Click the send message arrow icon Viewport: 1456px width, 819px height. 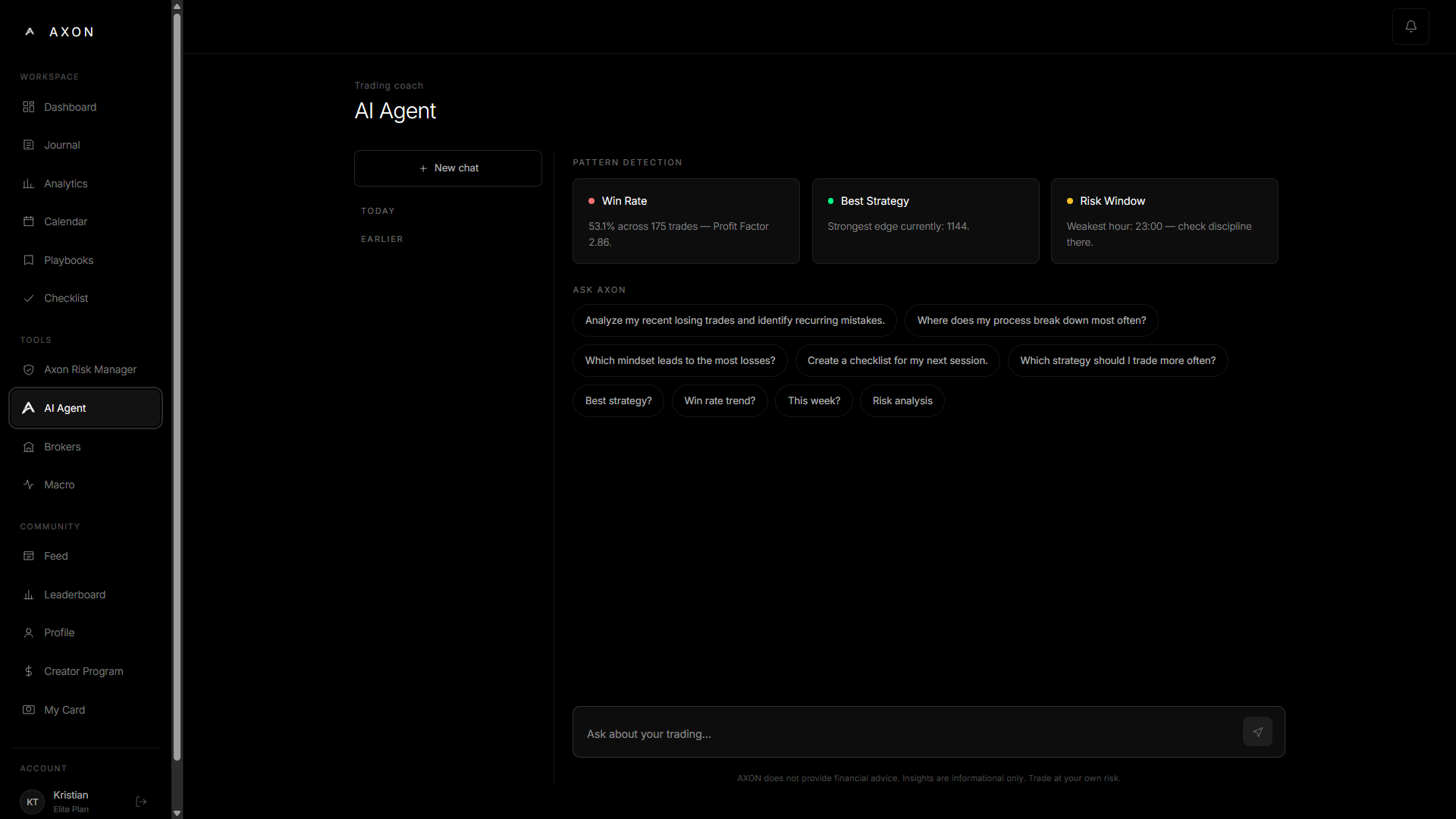1257,732
